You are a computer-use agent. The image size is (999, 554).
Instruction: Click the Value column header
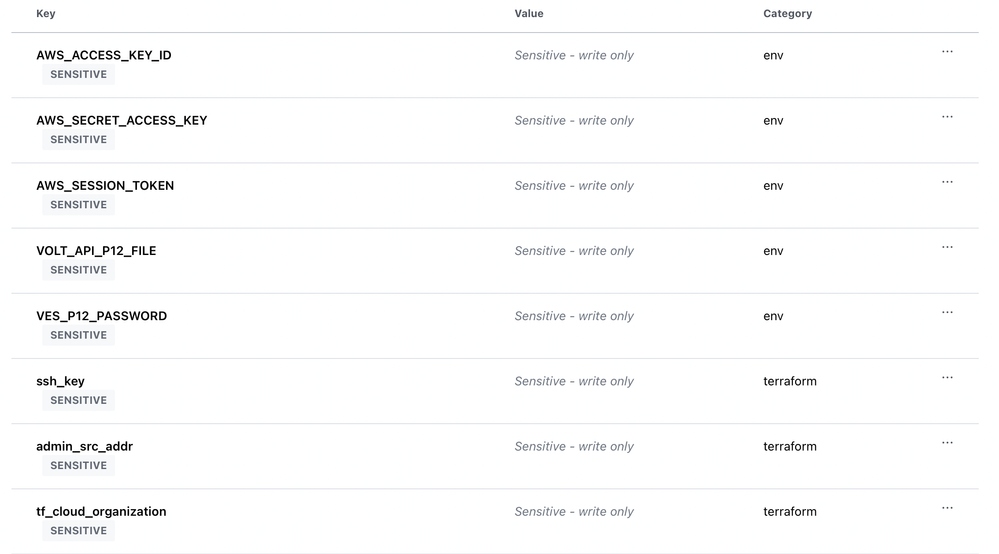tap(529, 14)
